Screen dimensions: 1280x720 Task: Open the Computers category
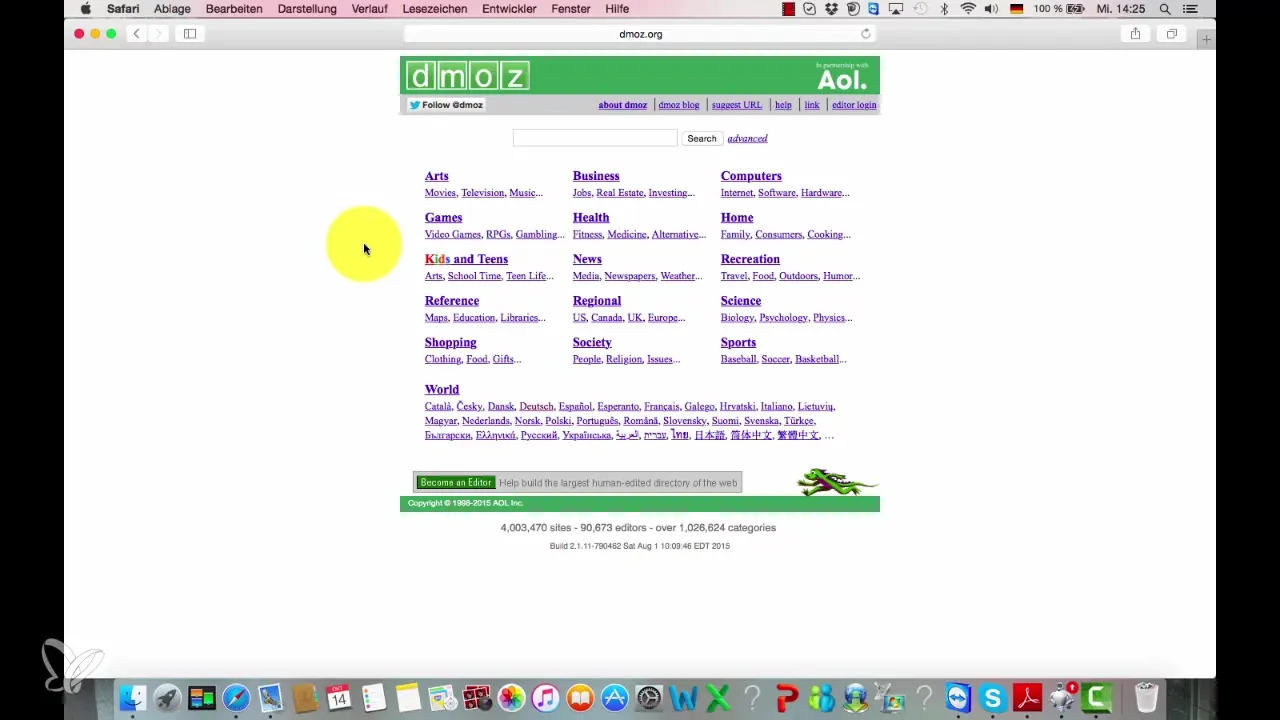[x=751, y=176]
